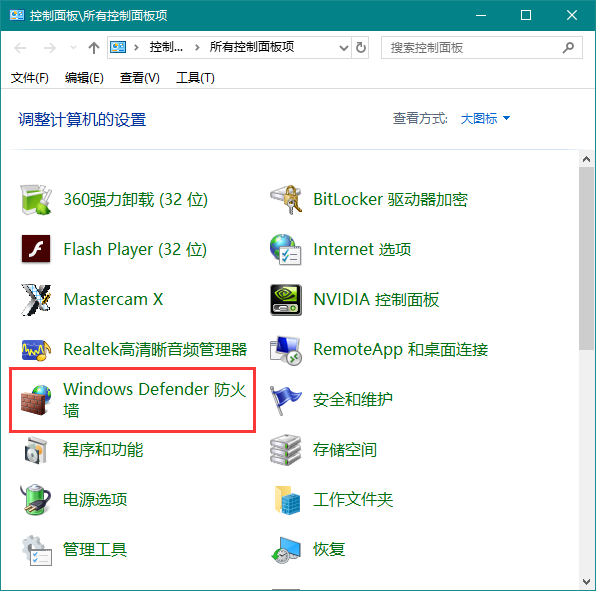Open the 查看(V) menu
The image size is (596, 591).
coord(139,78)
